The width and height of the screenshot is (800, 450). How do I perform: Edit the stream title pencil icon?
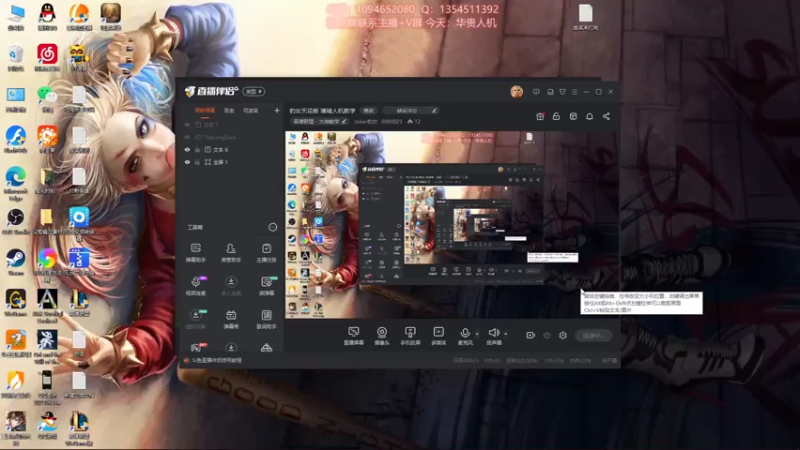(434, 110)
